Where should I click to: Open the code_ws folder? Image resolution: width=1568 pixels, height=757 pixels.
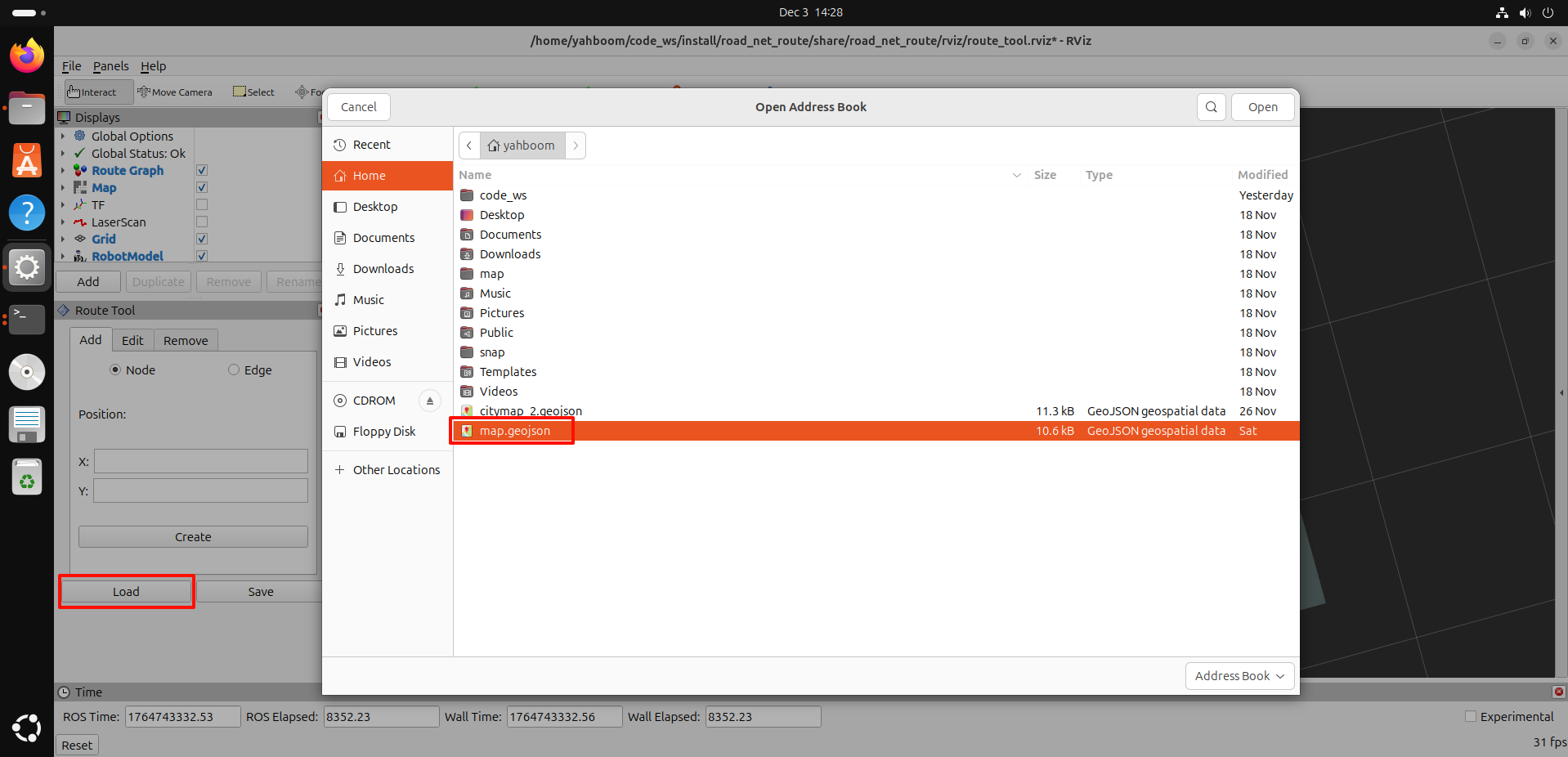coord(503,195)
